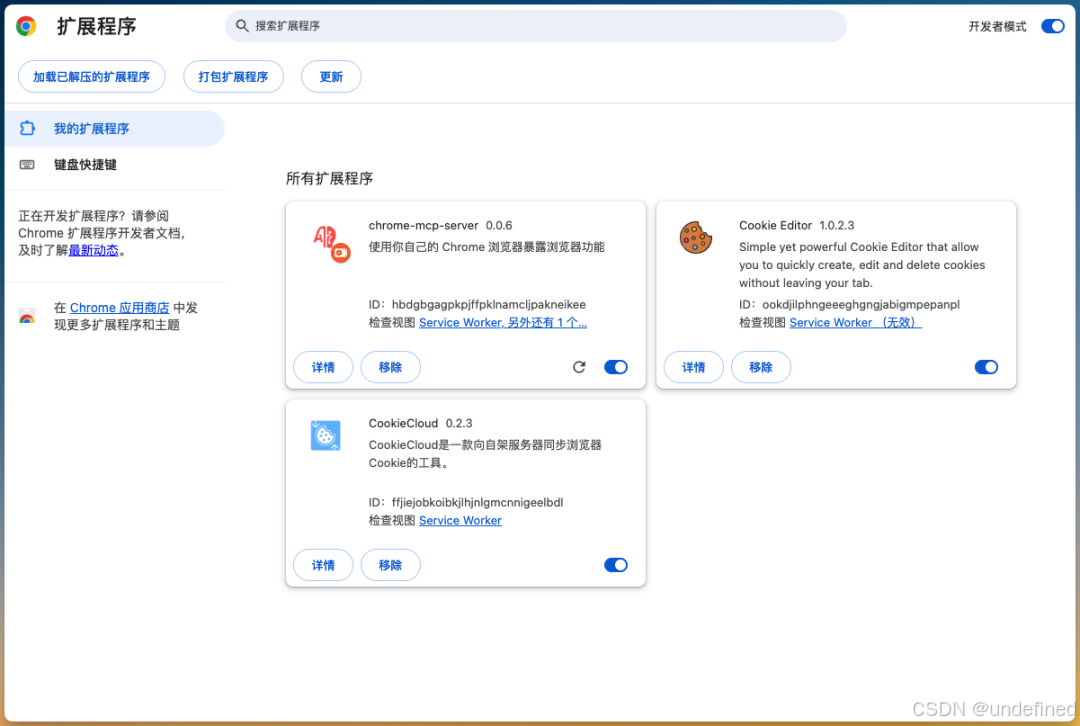This screenshot has height=726, width=1080.
Task: Click the chrome-mcp-server 0.0.6 title text
Action: [440, 225]
